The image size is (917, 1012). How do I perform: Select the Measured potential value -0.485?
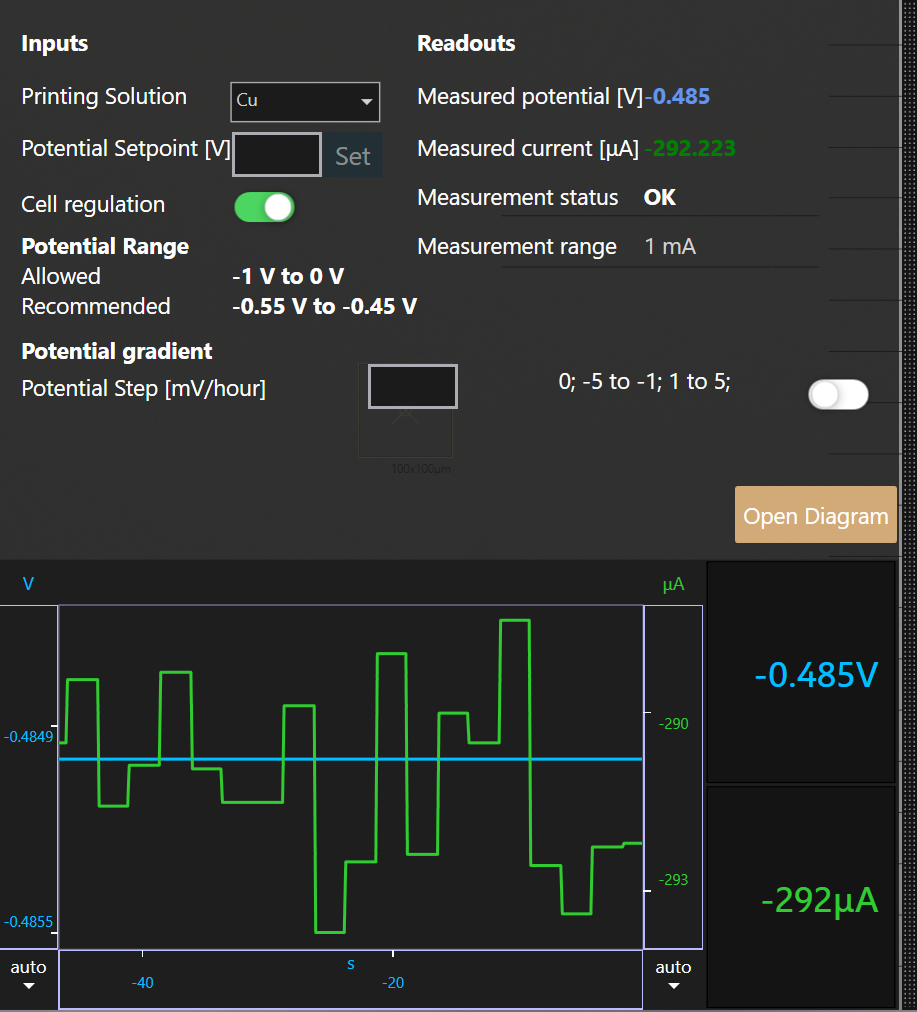coord(678,97)
